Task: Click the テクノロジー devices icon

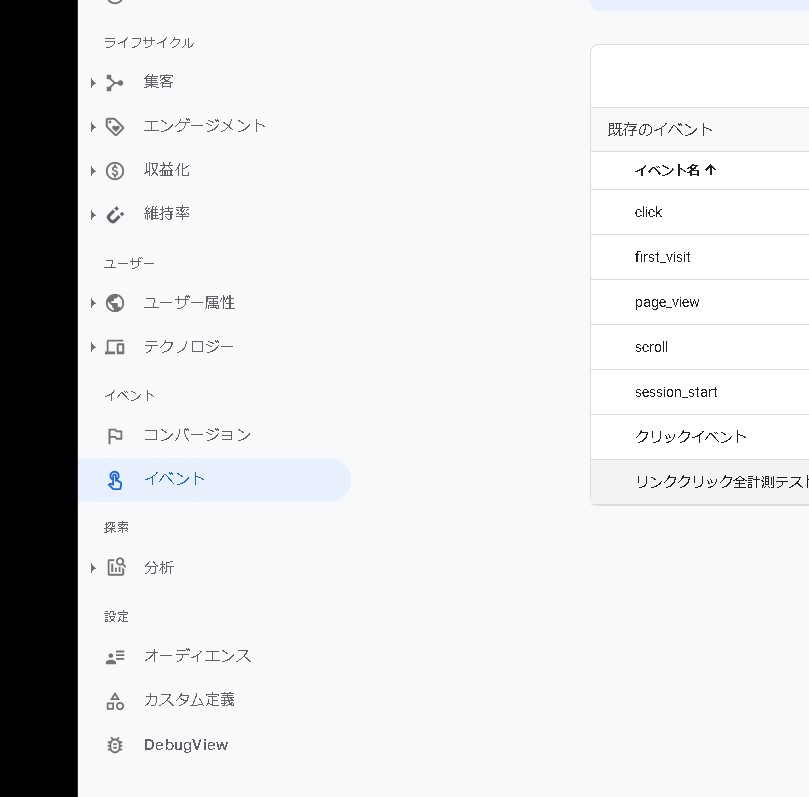Action: [x=115, y=347]
